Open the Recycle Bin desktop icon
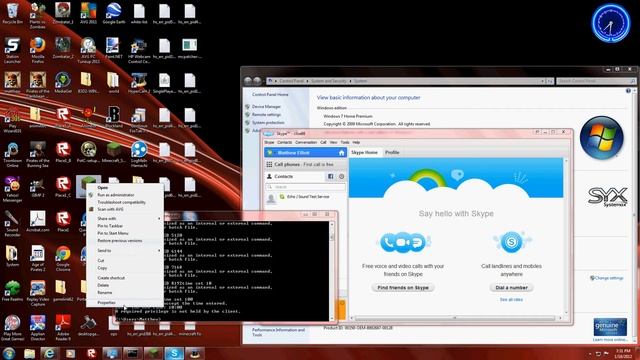The image size is (640, 360). [12, 13]
